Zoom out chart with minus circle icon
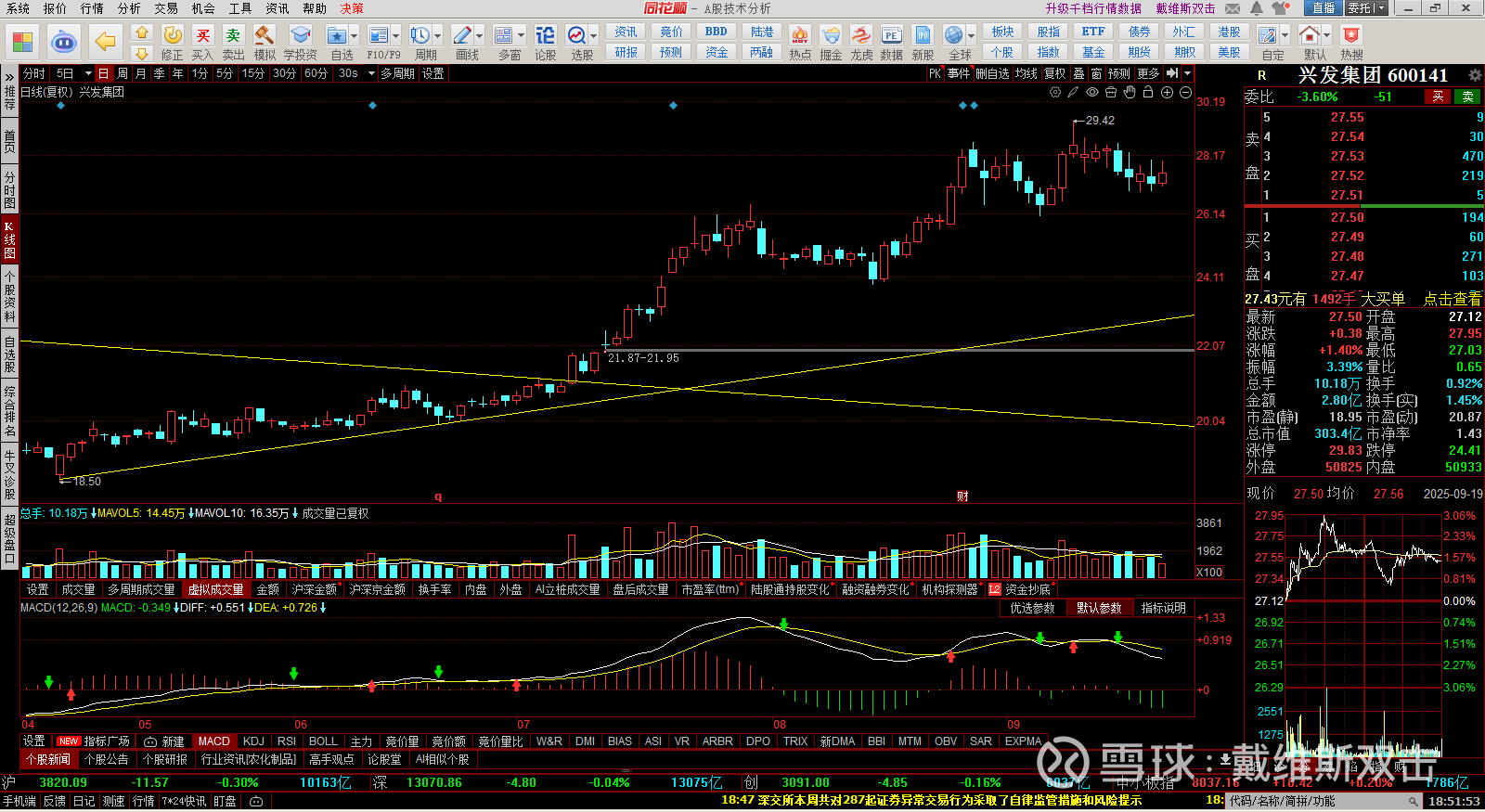This screenshot has height=812, width=1485. [x=1185, y=92]
